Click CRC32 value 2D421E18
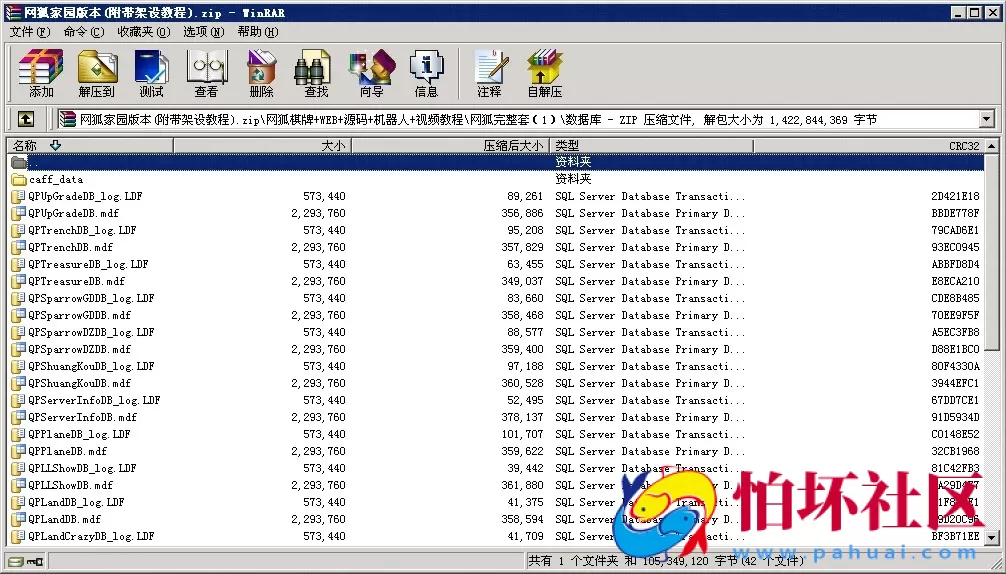1006x574 pixels. click(955, 196)
